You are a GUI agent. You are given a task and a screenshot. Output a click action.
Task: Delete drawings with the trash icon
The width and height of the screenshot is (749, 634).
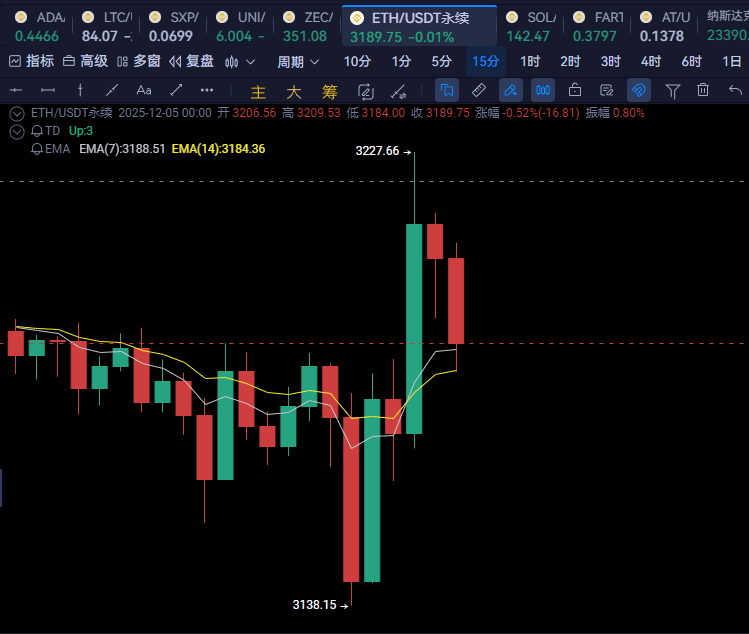point(703,90)
